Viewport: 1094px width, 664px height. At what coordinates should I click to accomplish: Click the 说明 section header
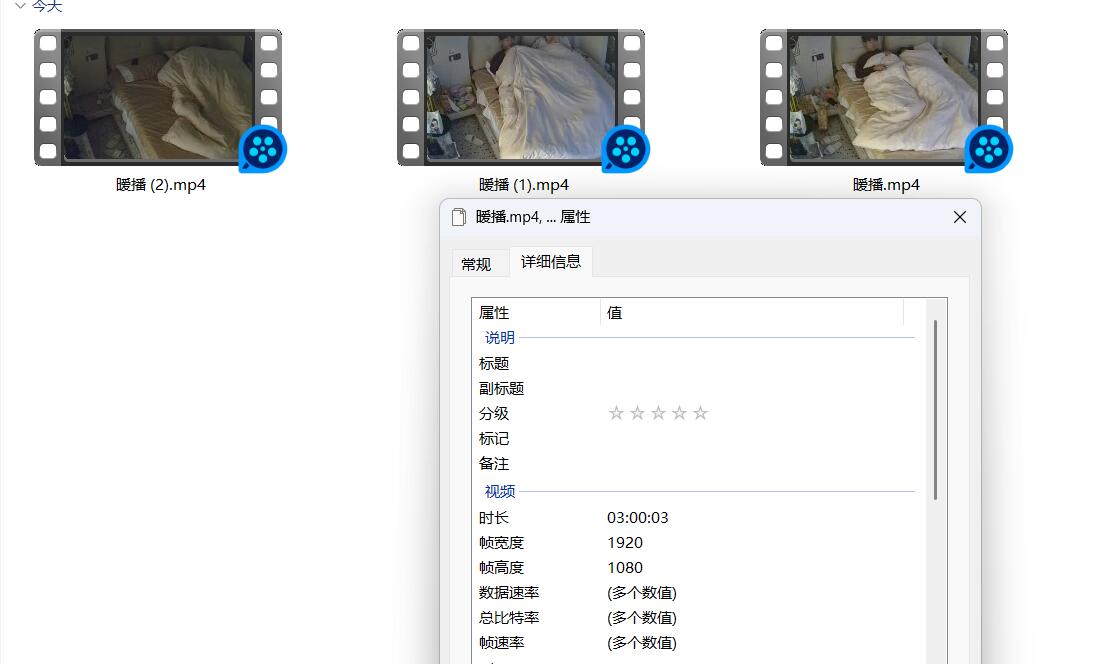click(500, 338)
